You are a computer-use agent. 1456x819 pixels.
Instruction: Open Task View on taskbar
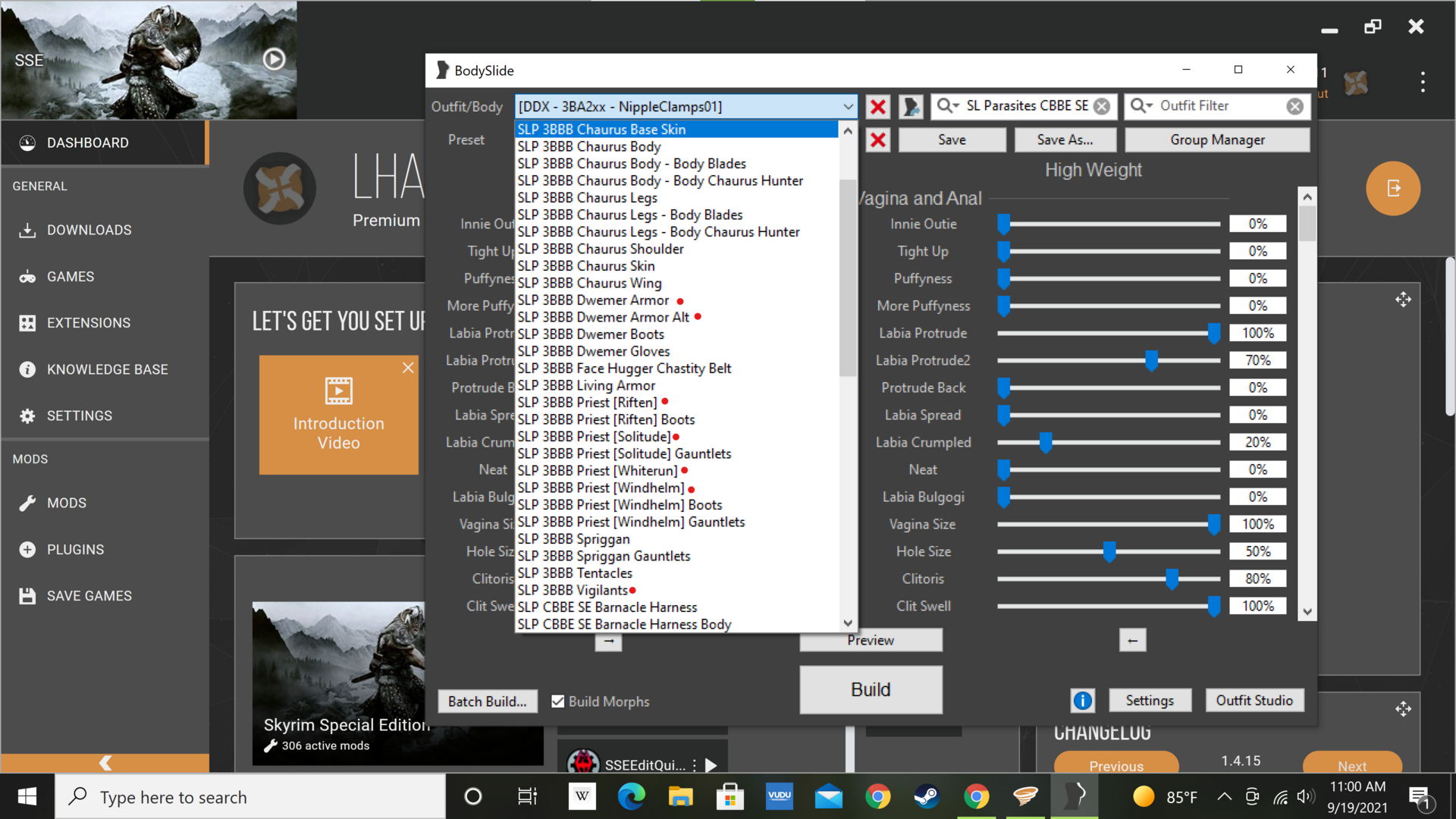click(527, 796)
